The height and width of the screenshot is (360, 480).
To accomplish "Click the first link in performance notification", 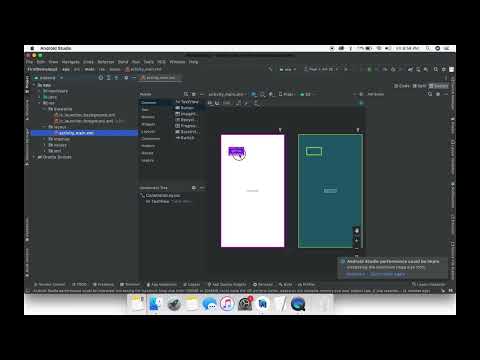I will [355, 274].
